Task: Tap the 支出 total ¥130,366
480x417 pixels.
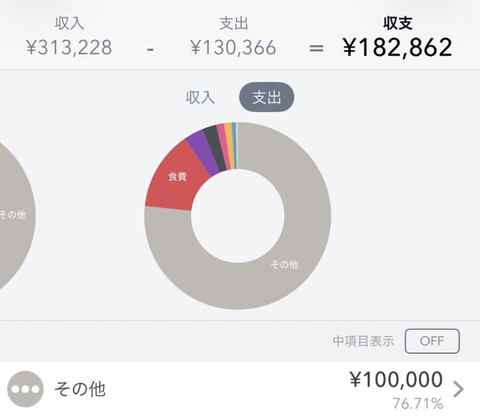Action: 233,47
